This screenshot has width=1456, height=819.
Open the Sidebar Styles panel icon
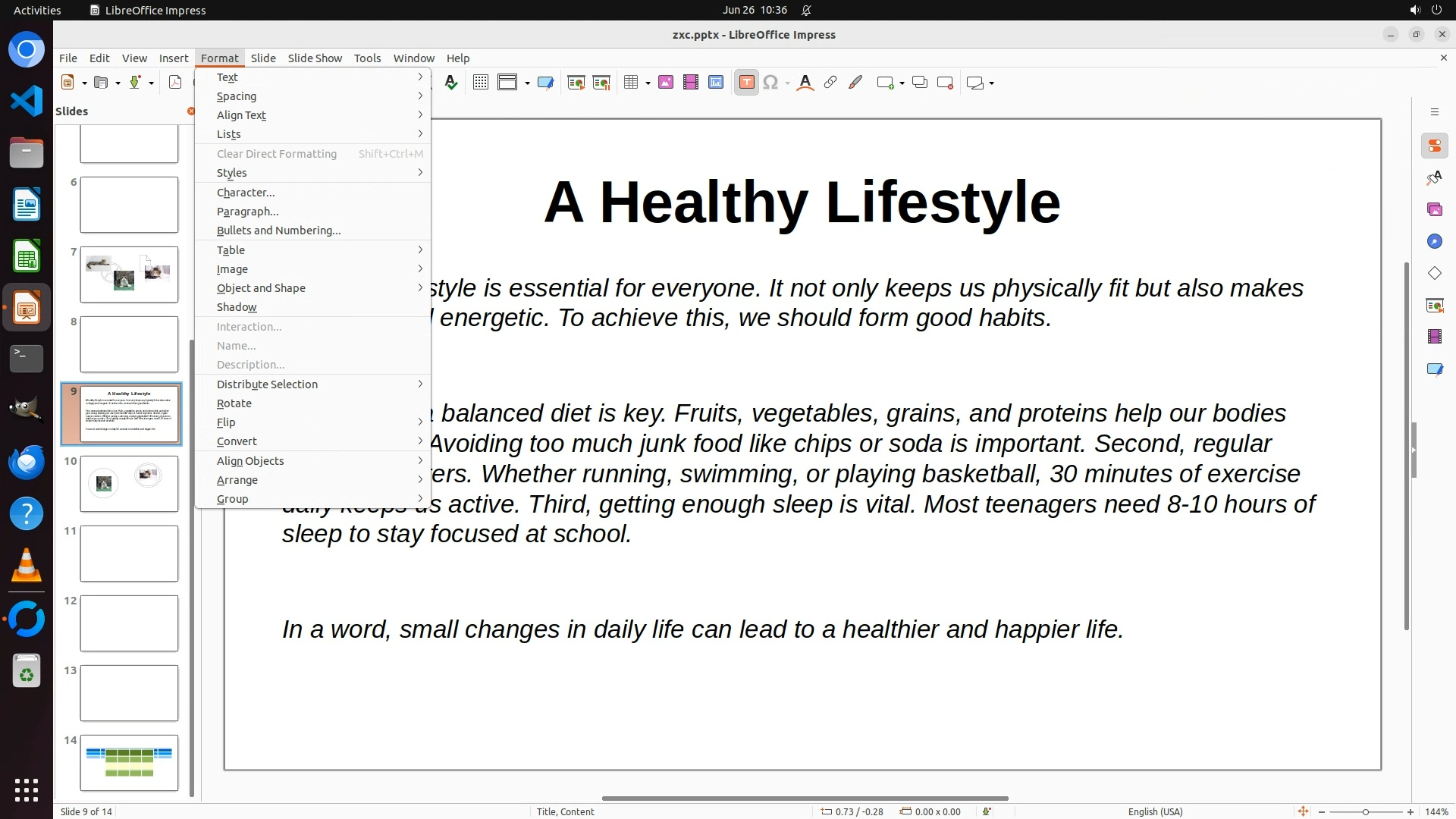coord(1434,177)
